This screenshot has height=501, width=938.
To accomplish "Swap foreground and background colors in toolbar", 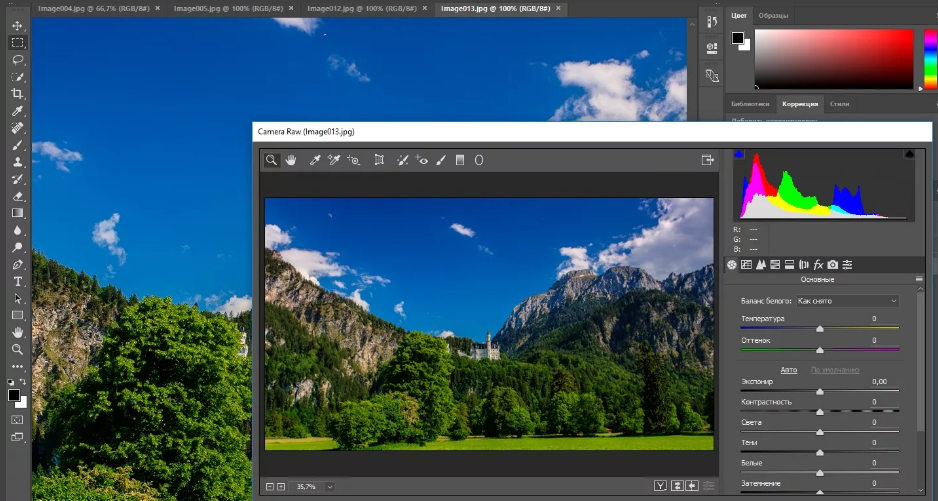I will pos(22,382).
